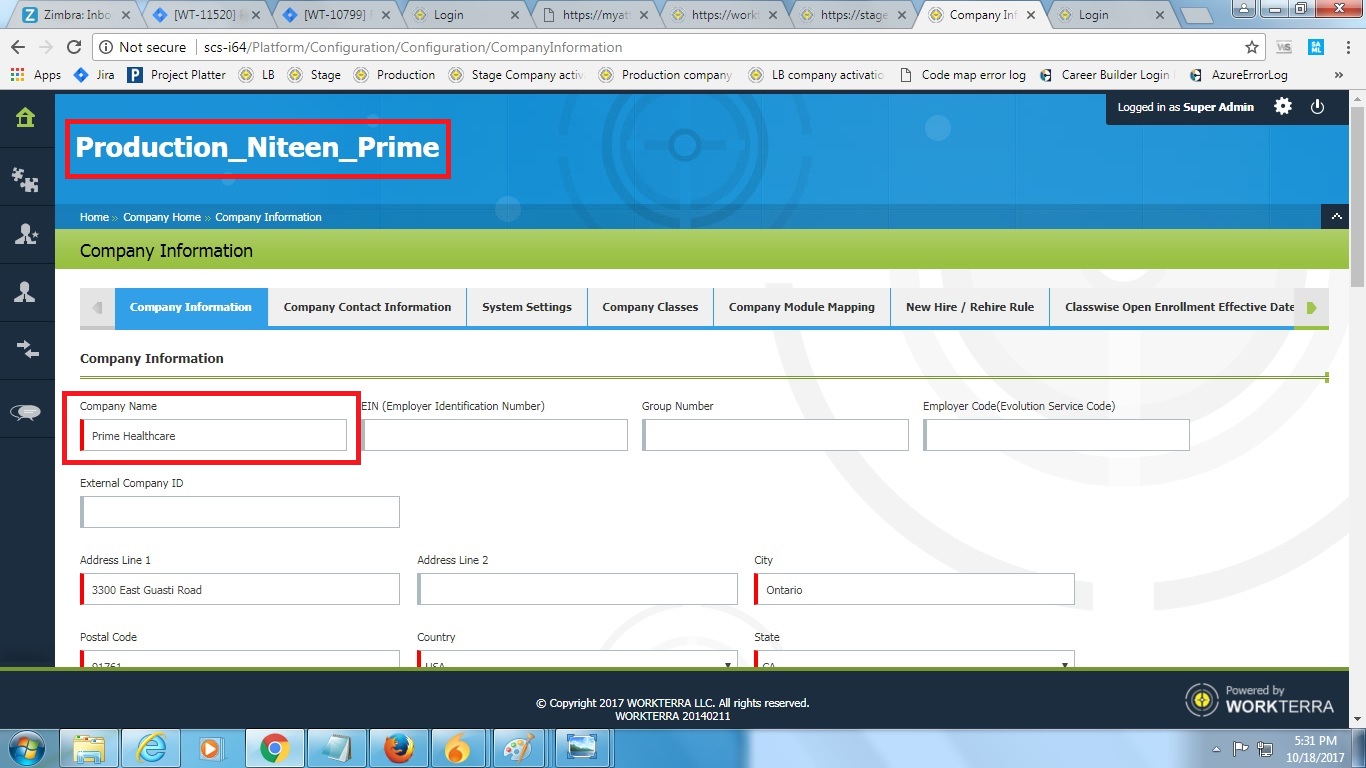Click the transfer arrows sidebar icon

(25, 349)
